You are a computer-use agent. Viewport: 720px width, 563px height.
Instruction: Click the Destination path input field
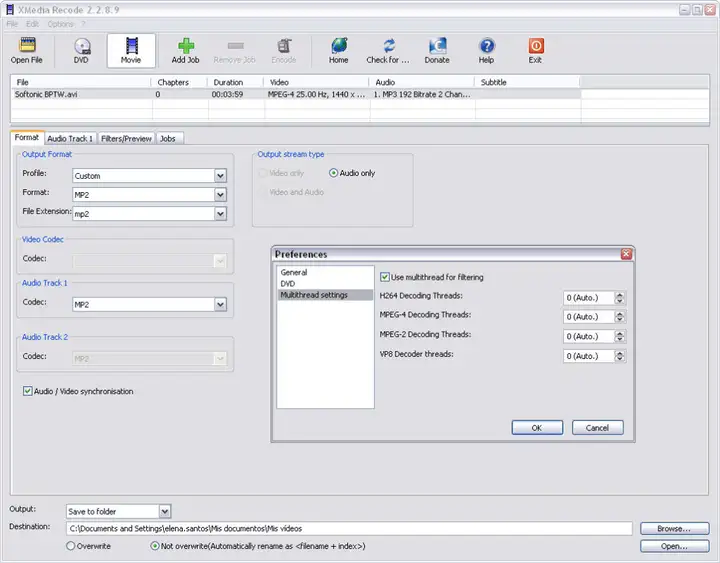click(349, 529)
